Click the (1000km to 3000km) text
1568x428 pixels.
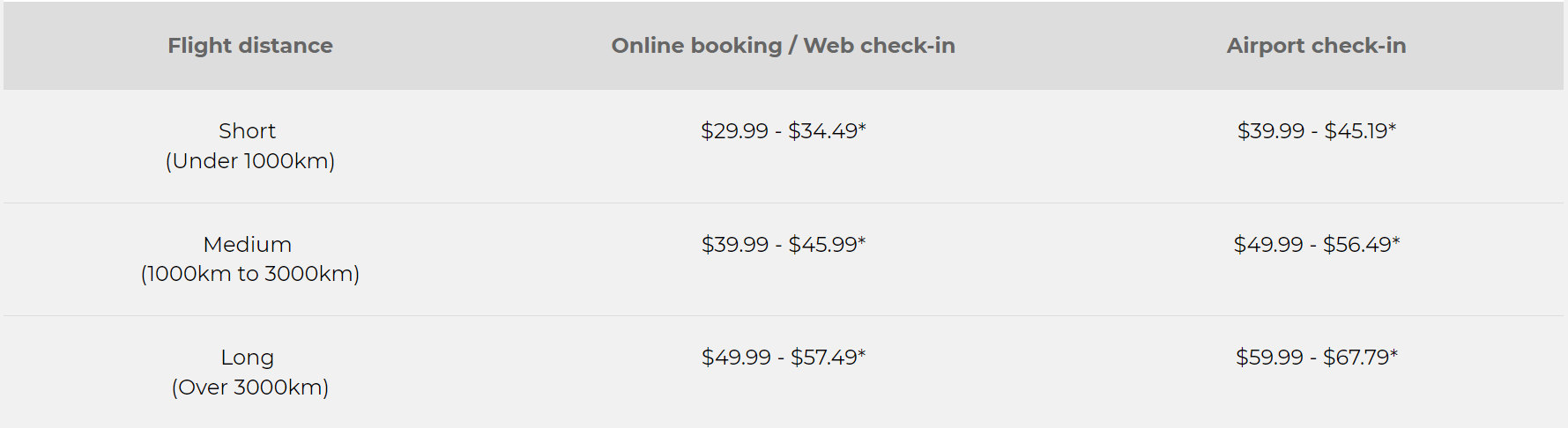point(250,274)
